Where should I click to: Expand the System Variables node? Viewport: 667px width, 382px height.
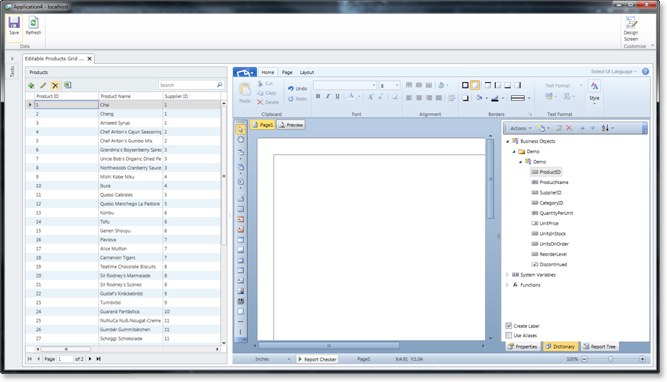coord(507,275)
